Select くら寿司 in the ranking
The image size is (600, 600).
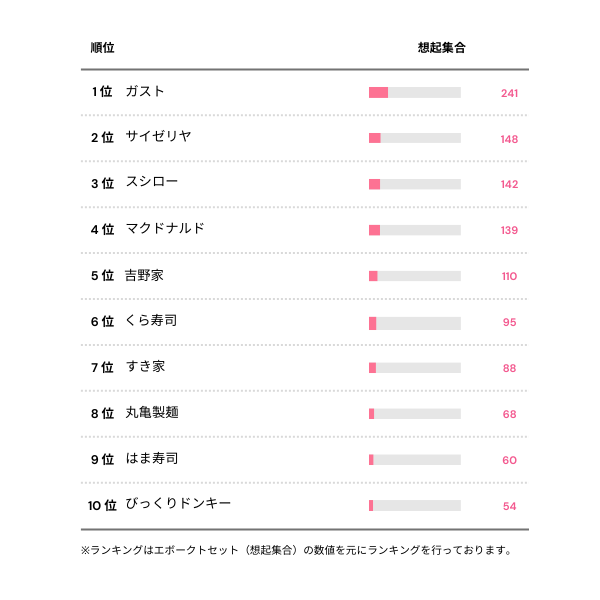click(x=151, y=321)
